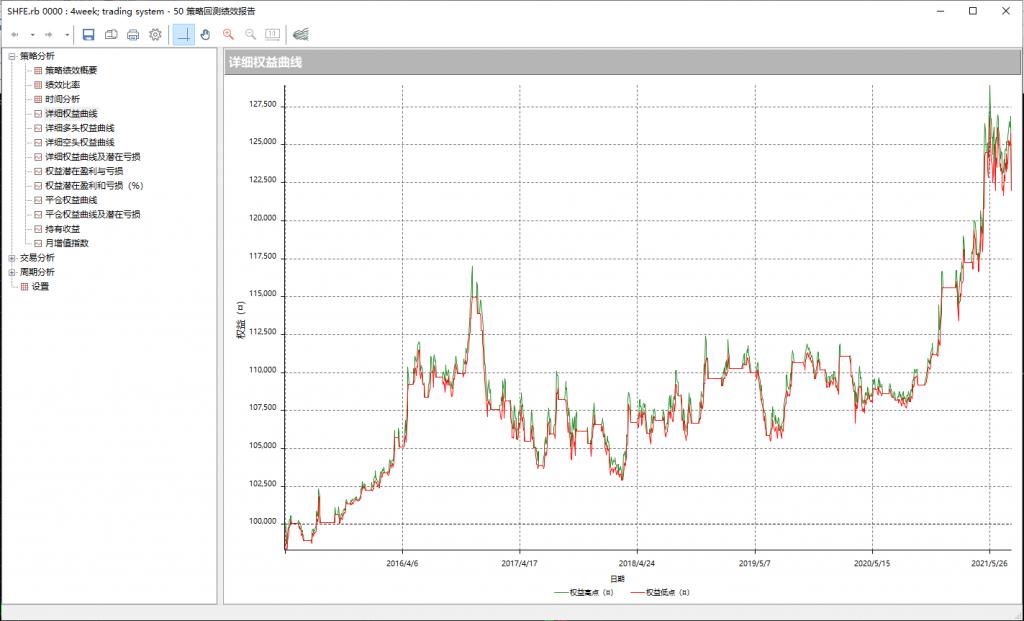Screen dimensions: 1024x621
Task: Click the 详细权益曲线 chart header title
Action: [x=265, y=63]
